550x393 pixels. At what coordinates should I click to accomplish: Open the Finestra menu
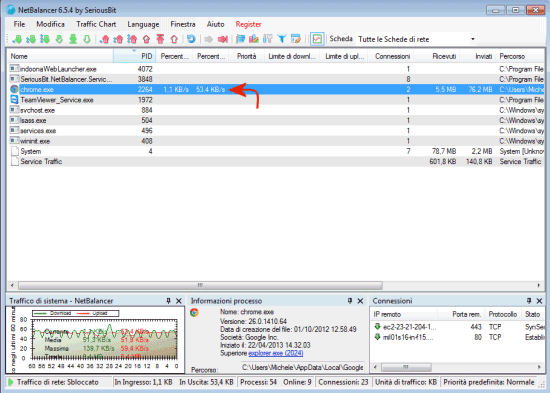pyautogui.click(x=183, y=24)
